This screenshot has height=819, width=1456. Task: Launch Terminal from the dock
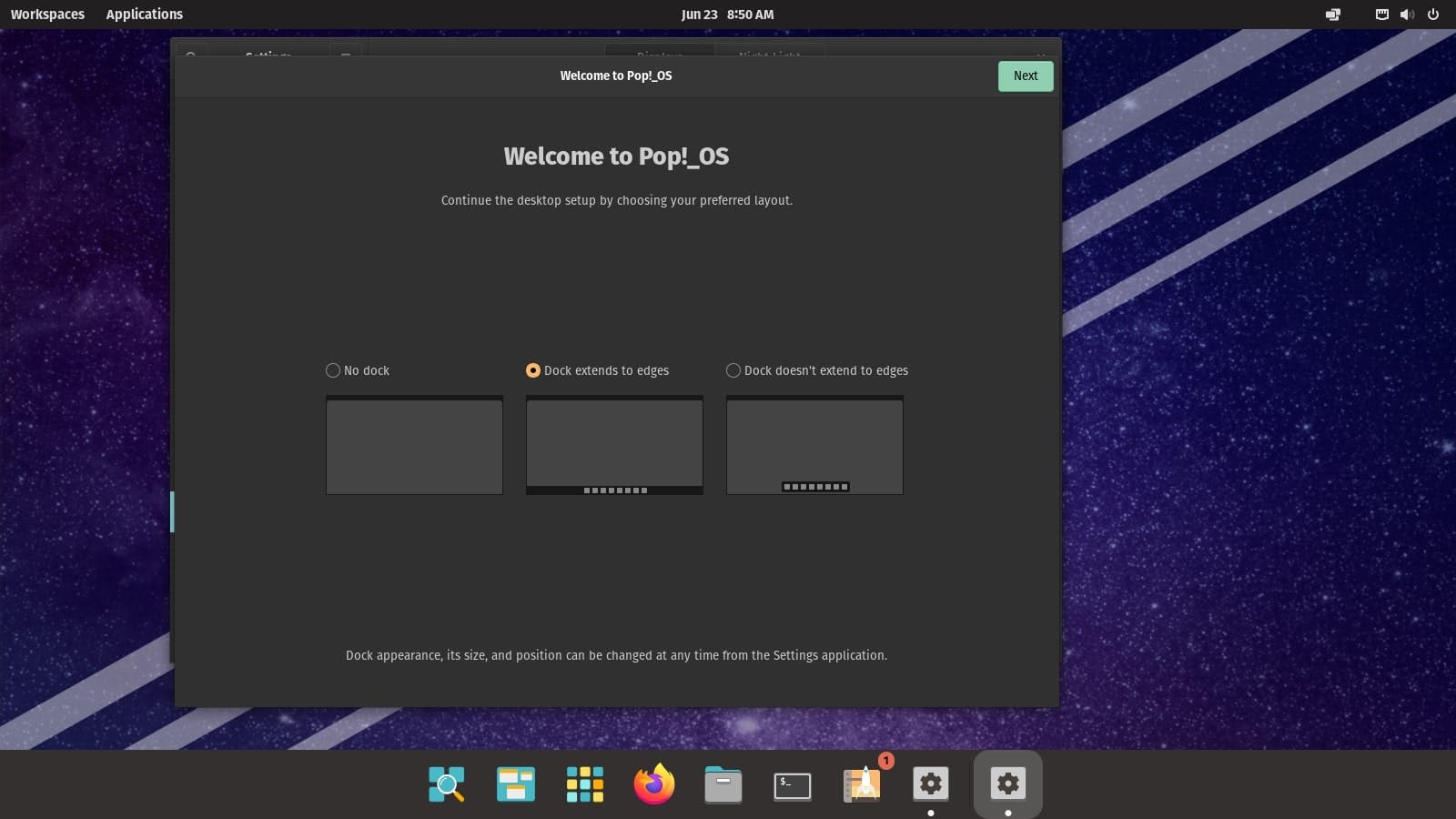point(792,785)
